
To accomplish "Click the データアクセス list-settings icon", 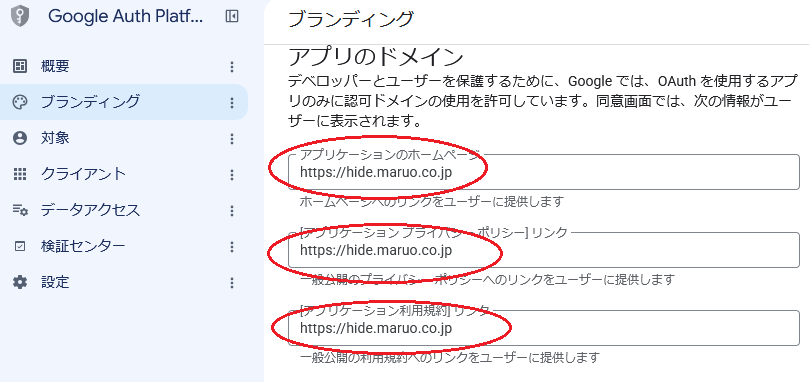I will tap(20, 210).
